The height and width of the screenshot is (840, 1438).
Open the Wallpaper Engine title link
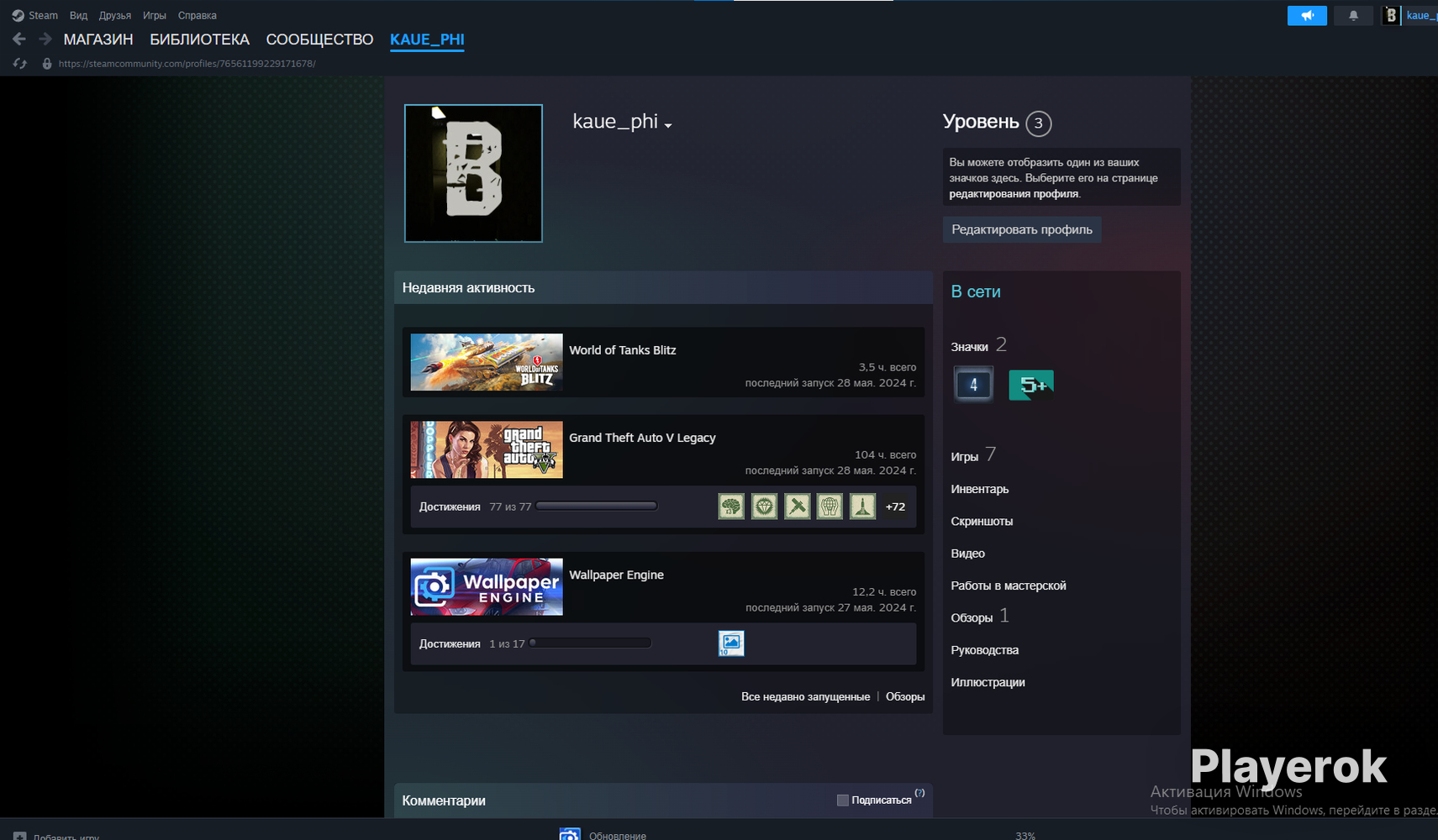tap(616, 575)
